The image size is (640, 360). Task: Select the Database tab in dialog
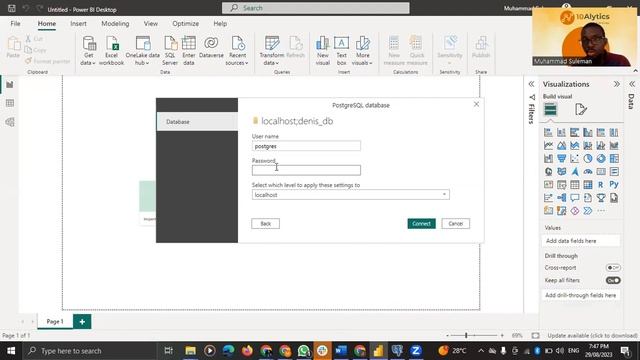[x=197, y=122]
